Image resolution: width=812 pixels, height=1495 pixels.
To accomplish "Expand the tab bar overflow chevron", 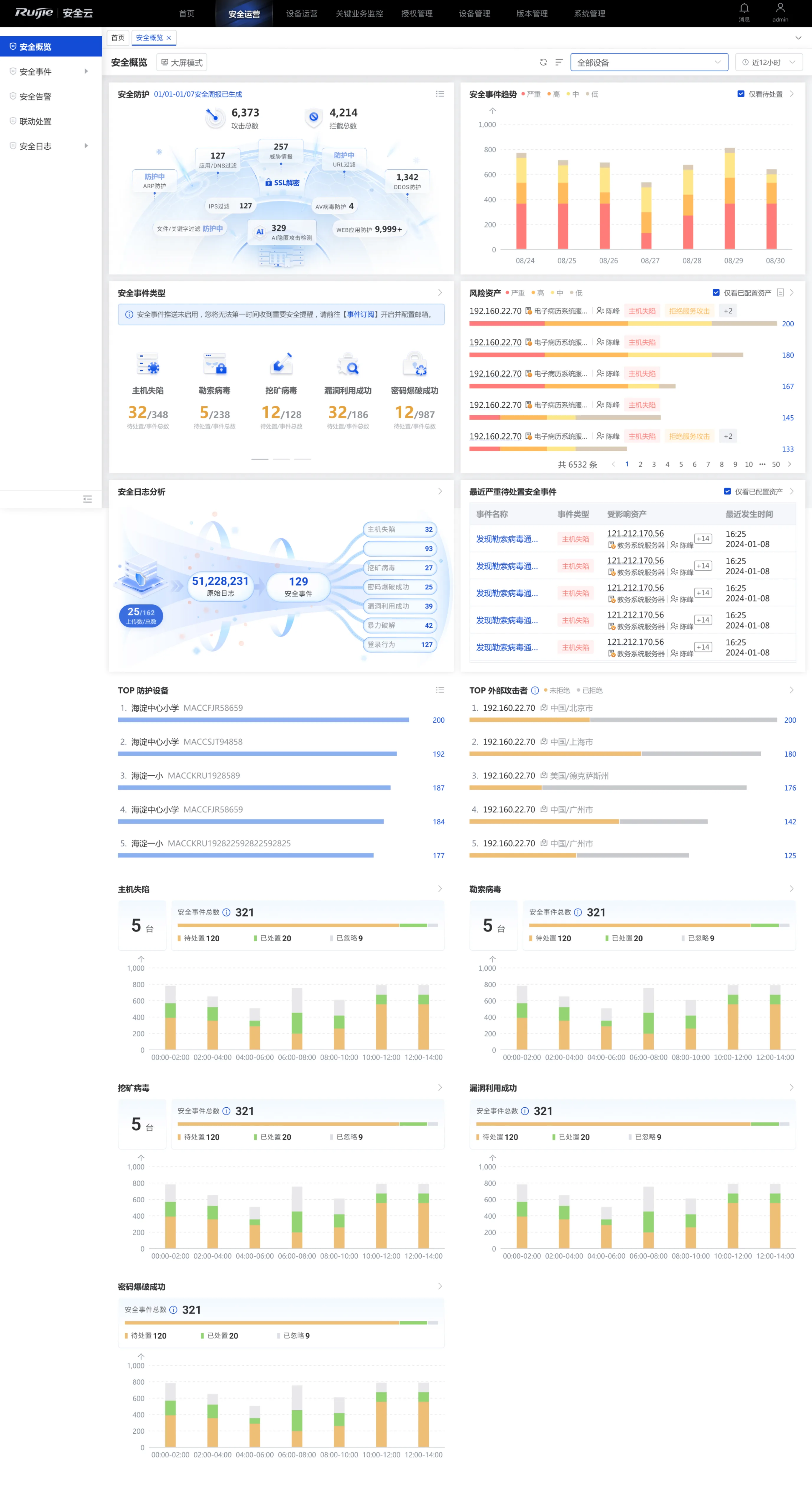I will 798,38.
